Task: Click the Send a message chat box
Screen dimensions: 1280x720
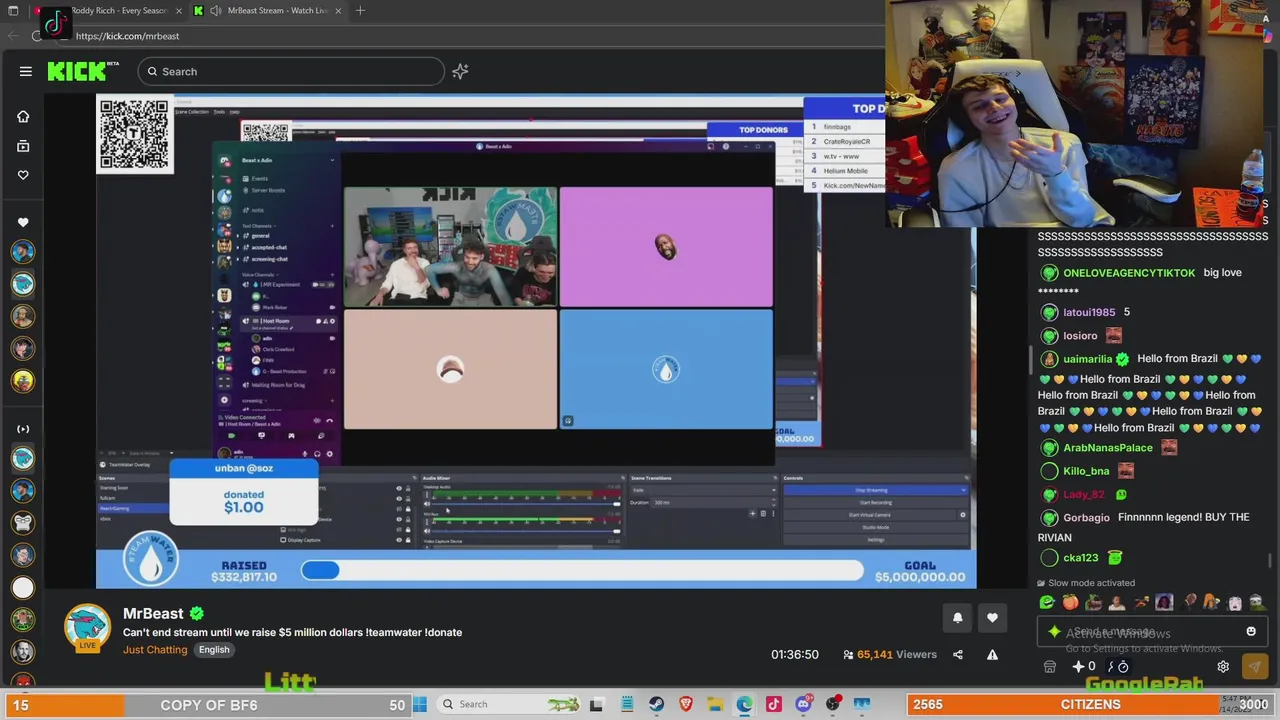Action: [1152, 632]
